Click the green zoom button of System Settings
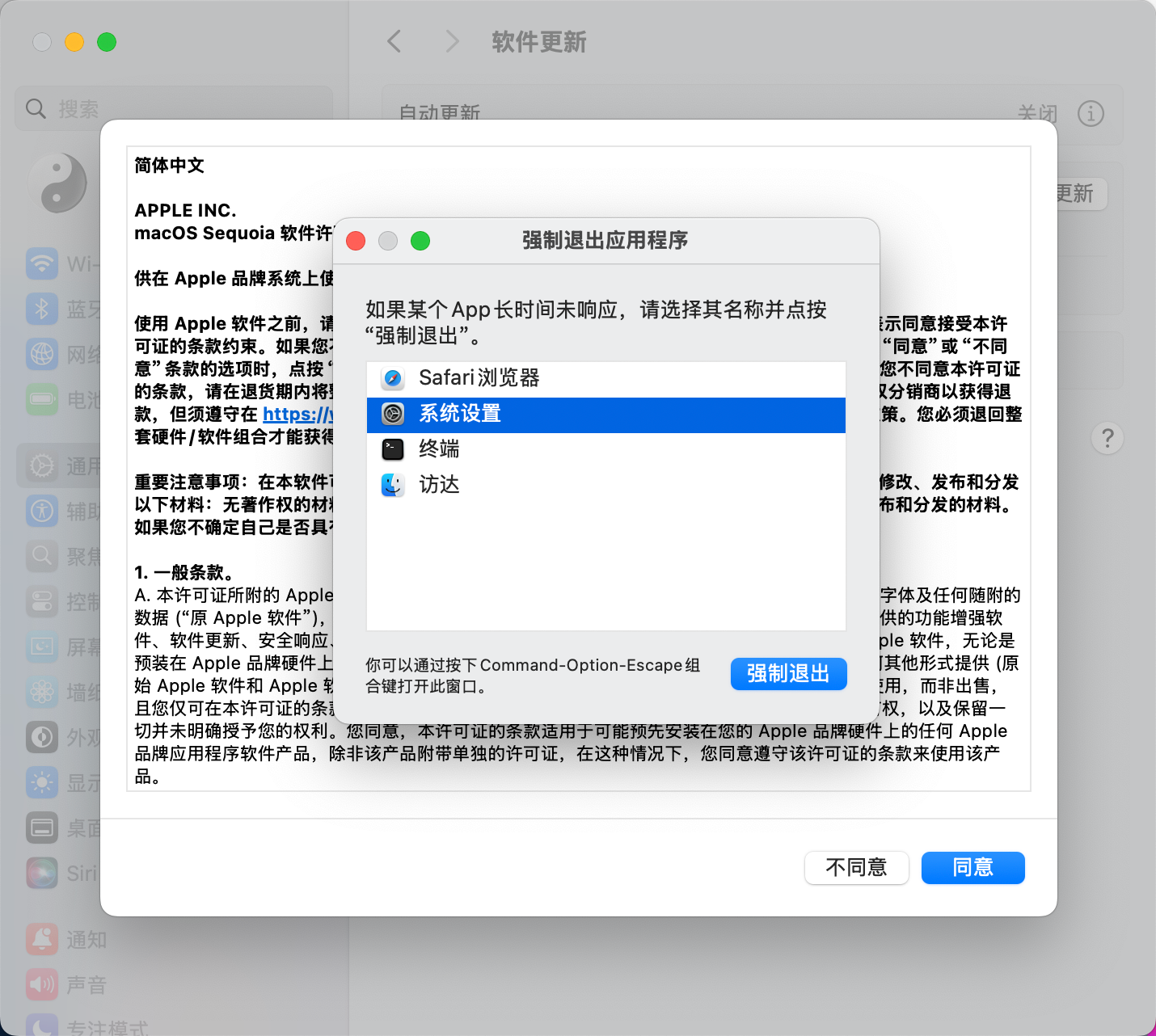Viewport: 1156px width, 1036px height. [x=107, y=42]
